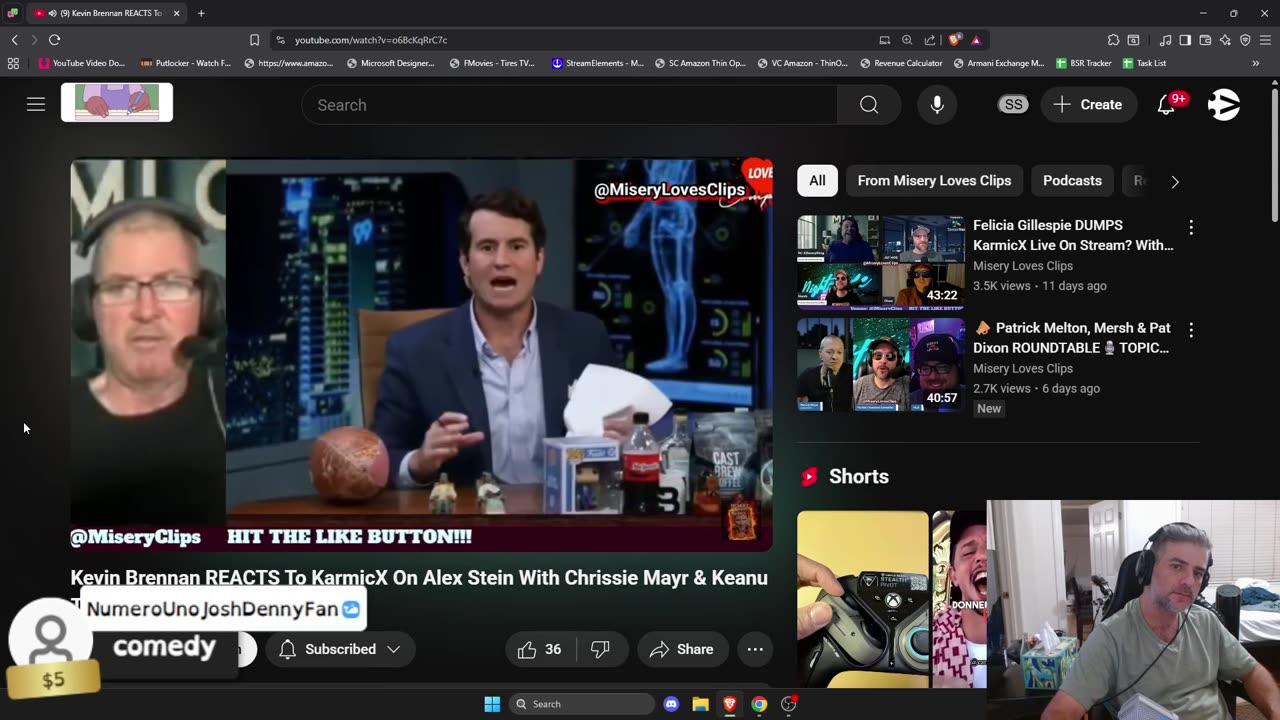Open File Explorer from taskbar

[700, 704]
